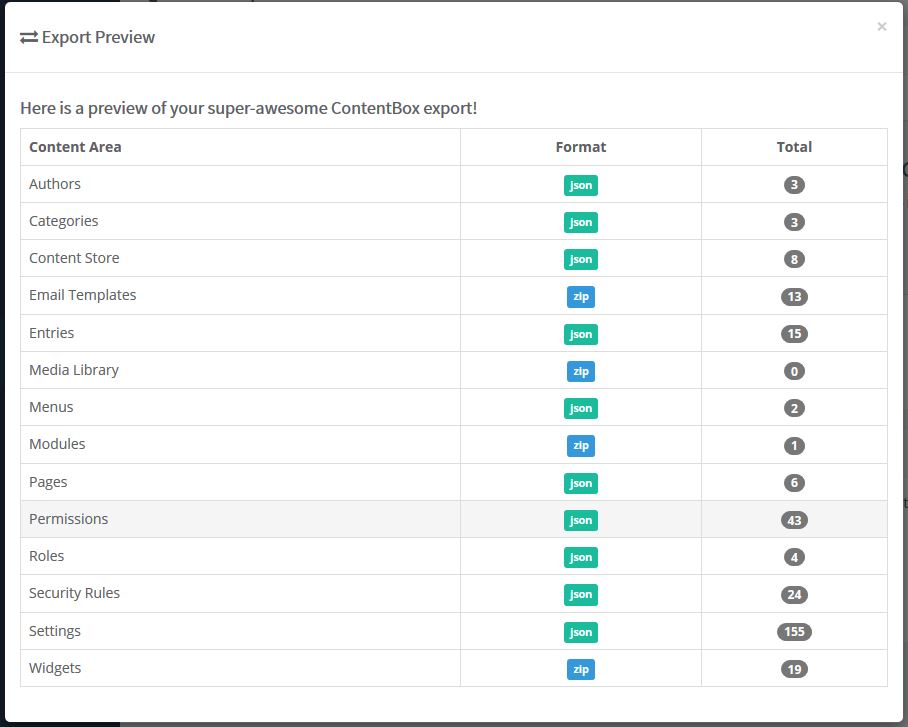908x727 pixels.
Task: Select the Roles row label
Action: (46, 556)
